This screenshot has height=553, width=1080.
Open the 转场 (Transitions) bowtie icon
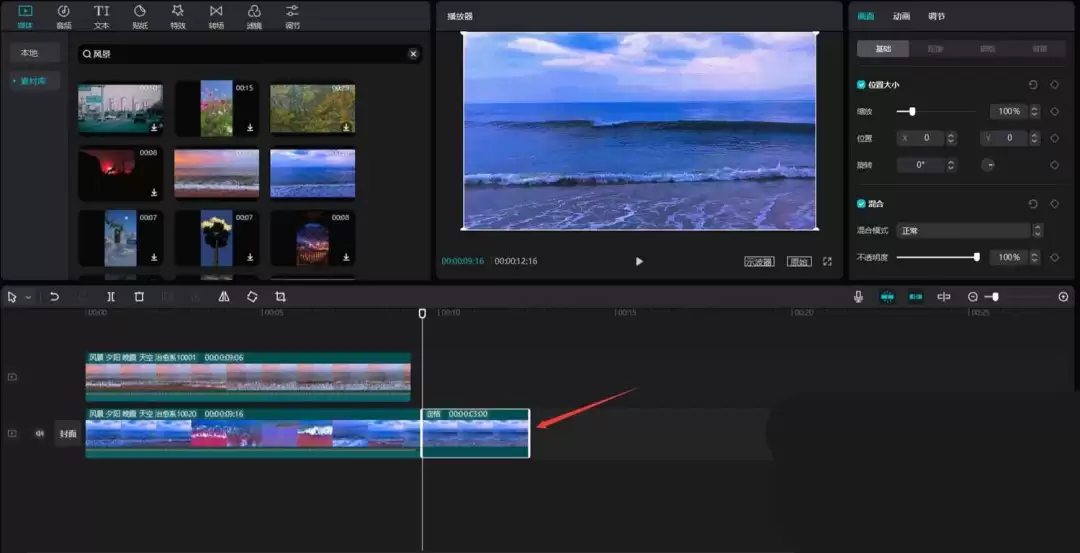pyautogui.click(x=216, y=15)
